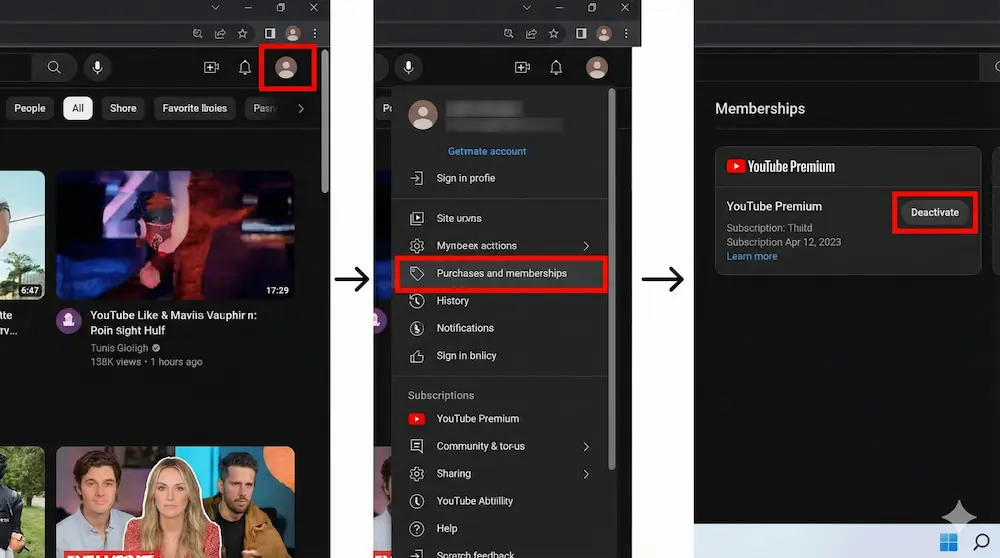
Task: Click voice search microphone in left window
Action: (x=97, y=67)
